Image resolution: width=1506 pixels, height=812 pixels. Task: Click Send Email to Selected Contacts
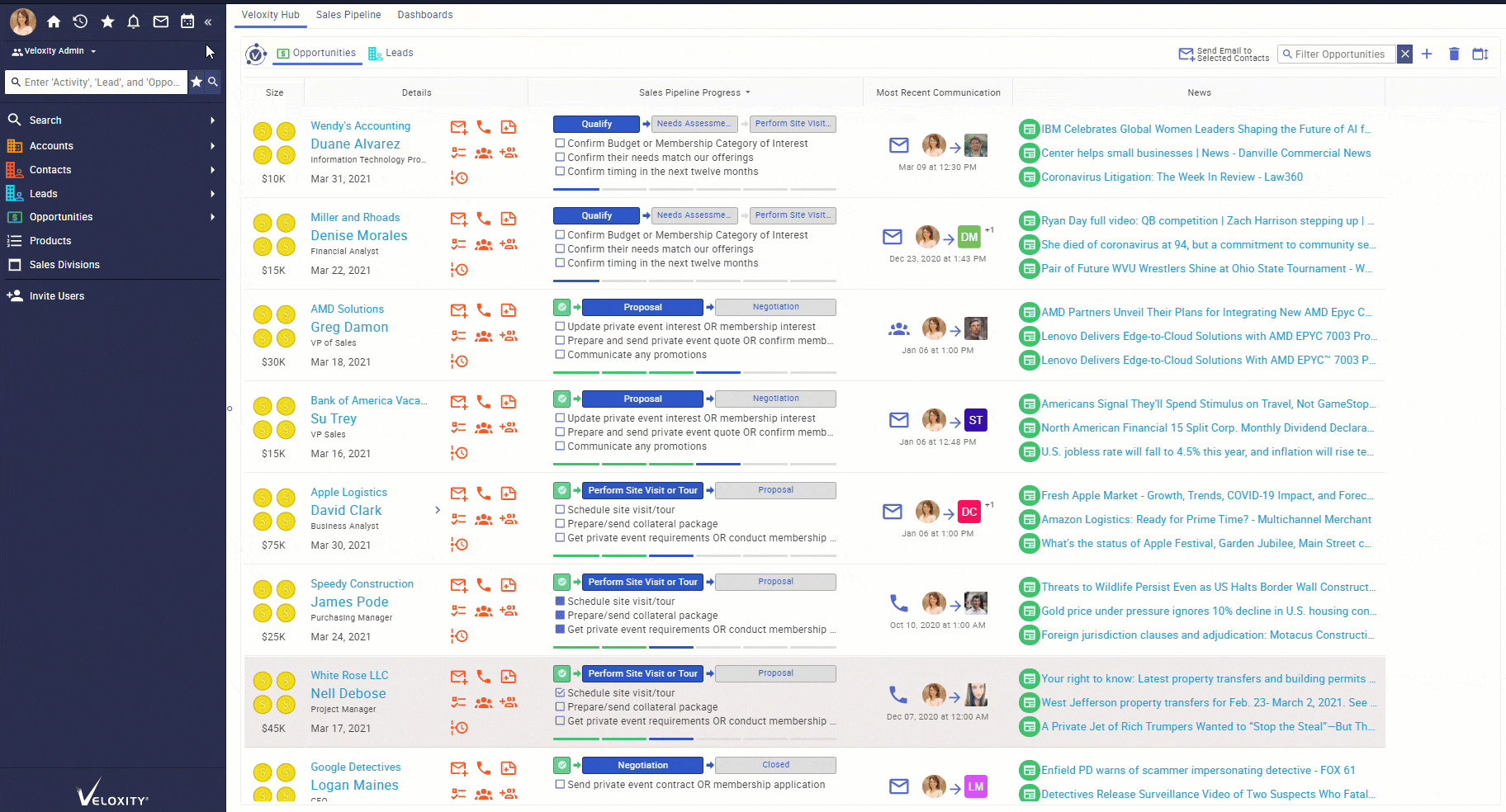tap(1224, 54)
